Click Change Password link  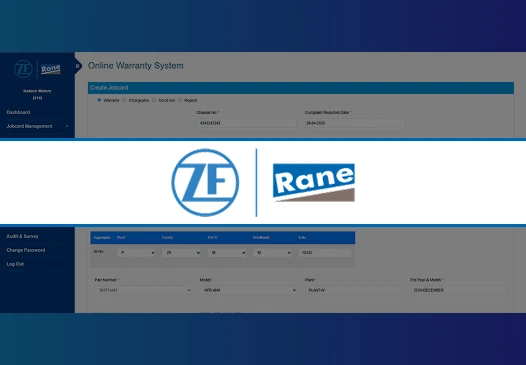26,250
